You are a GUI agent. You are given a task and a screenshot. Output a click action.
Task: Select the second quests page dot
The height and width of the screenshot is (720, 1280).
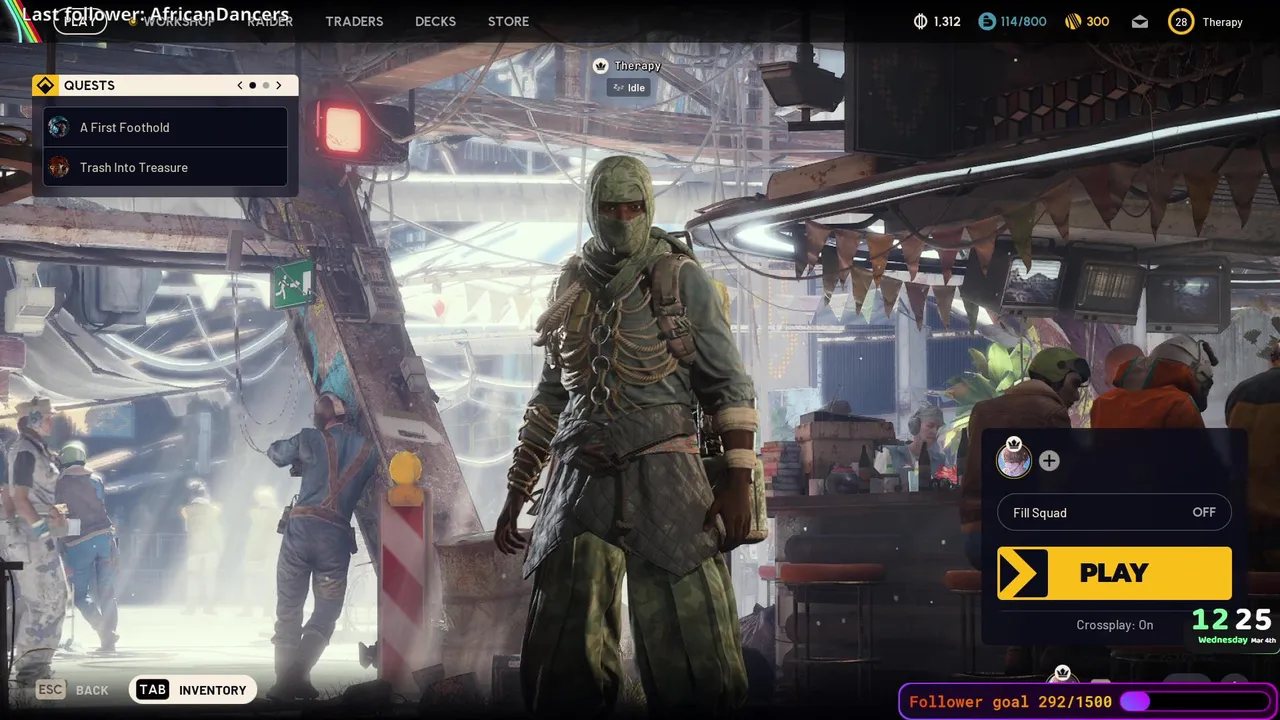pos(266,85)
